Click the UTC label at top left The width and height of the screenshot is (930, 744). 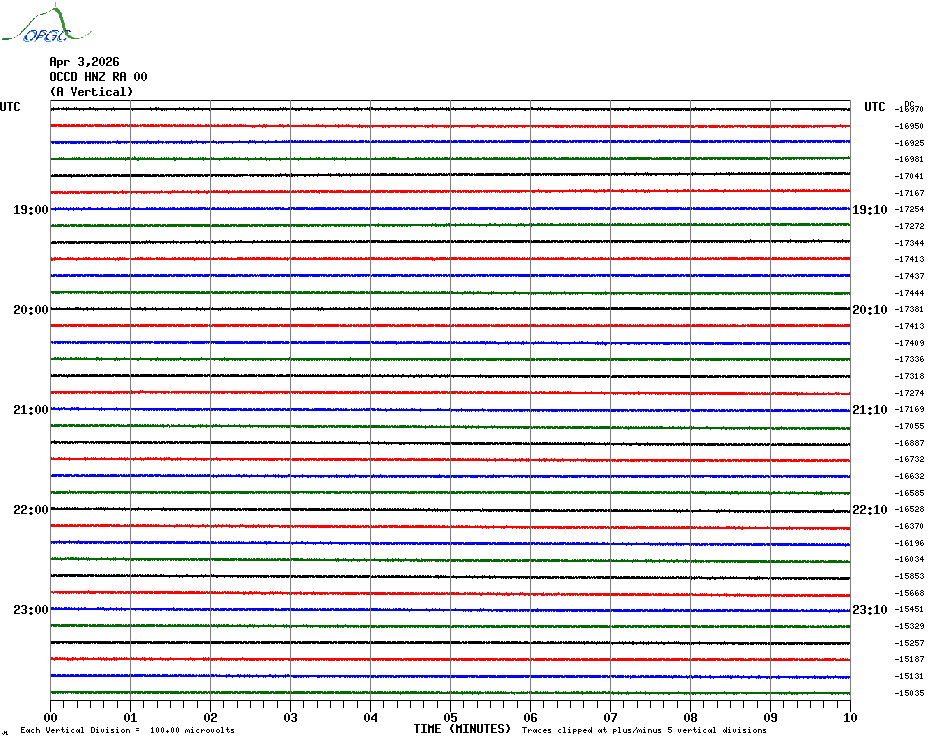click(10, 107)
